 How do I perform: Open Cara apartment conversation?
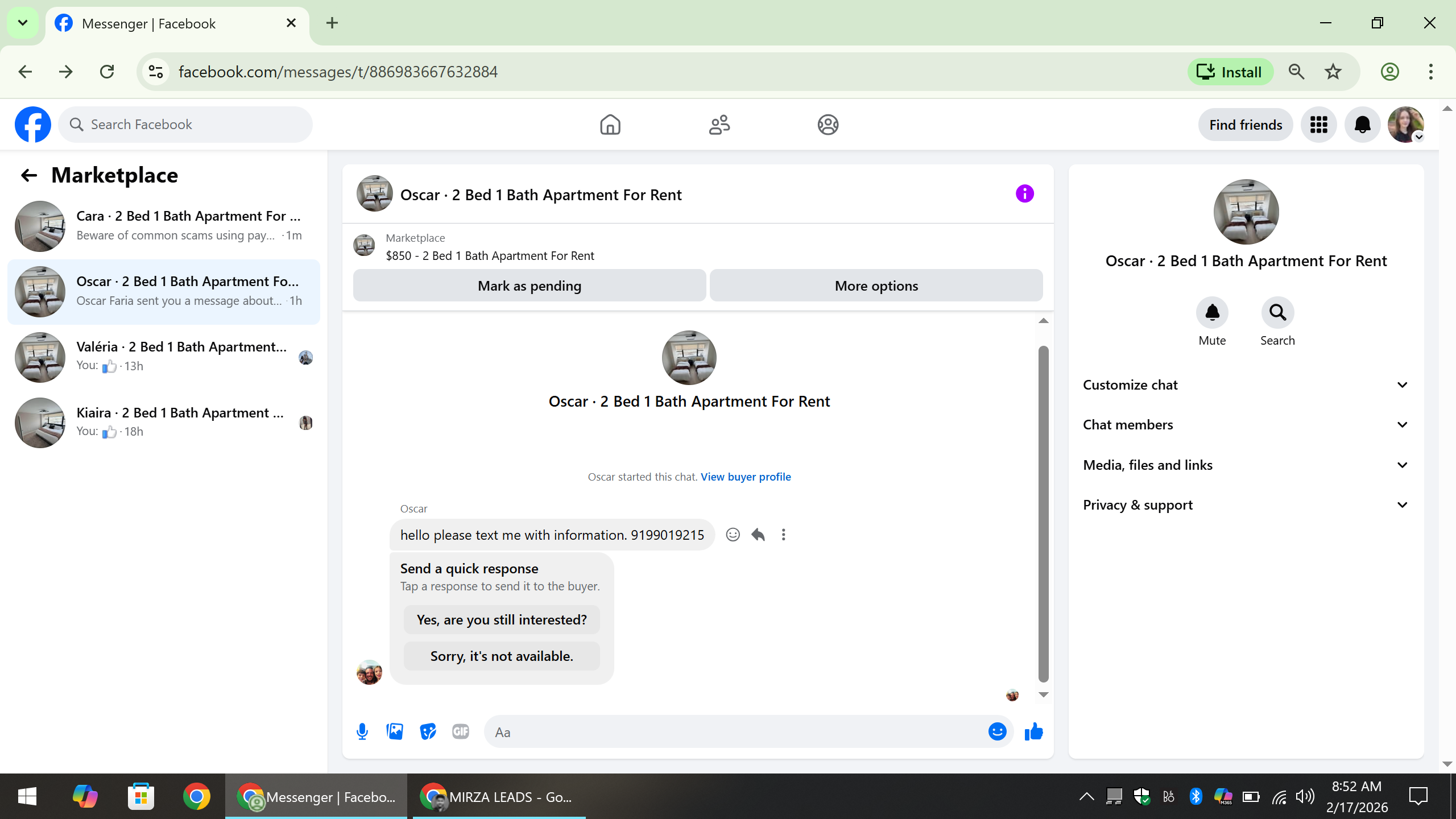(164, 226)
